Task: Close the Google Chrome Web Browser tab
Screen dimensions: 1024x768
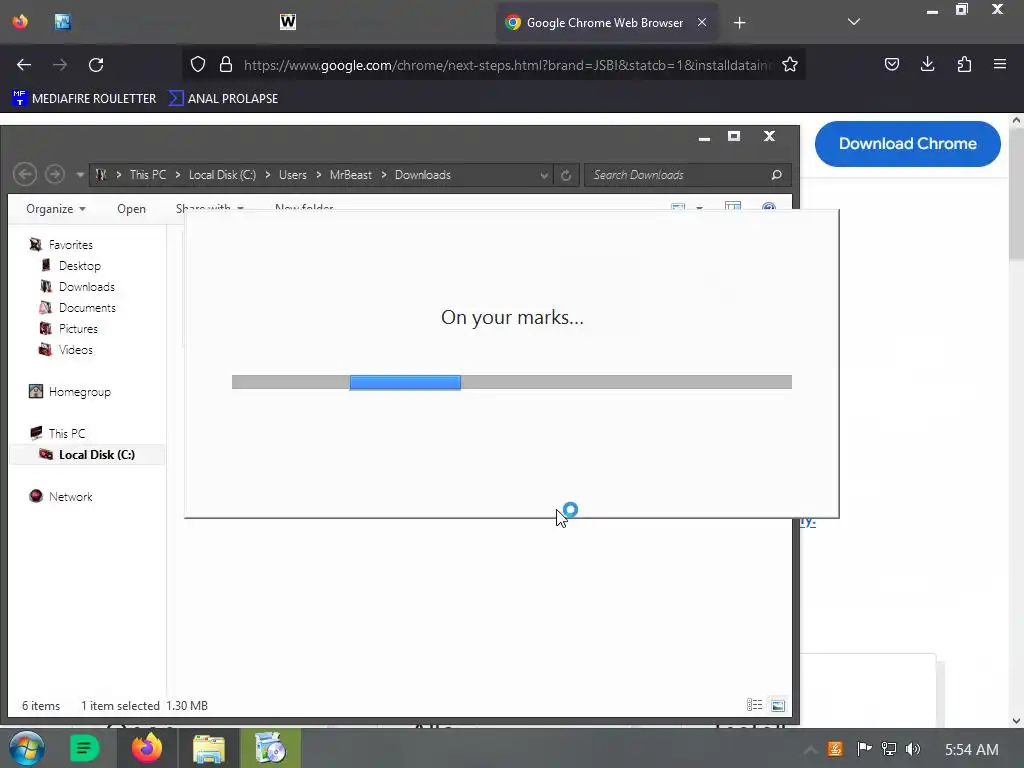Action: coord(702,22)
